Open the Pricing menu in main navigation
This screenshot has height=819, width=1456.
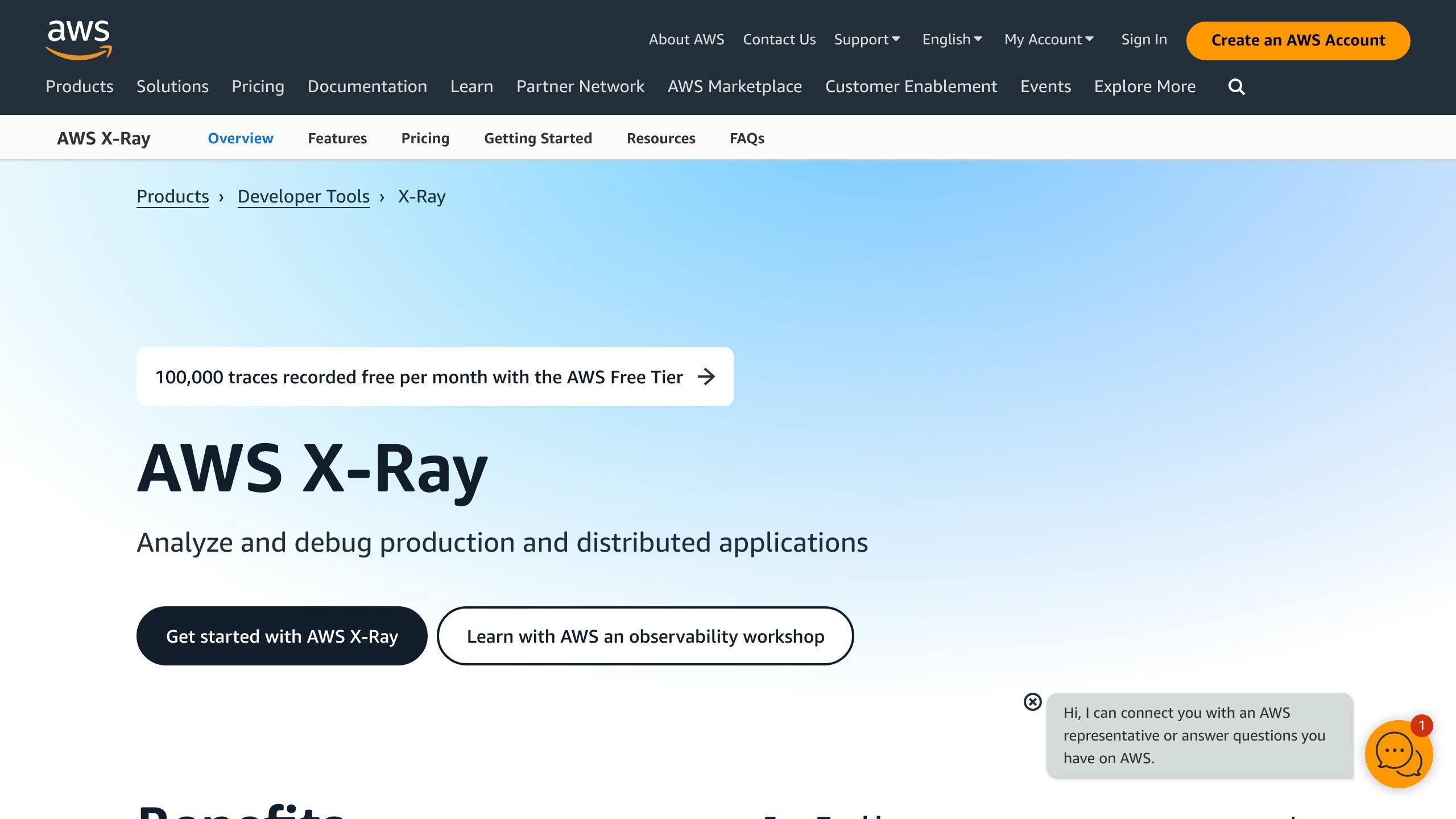(258, 86)
